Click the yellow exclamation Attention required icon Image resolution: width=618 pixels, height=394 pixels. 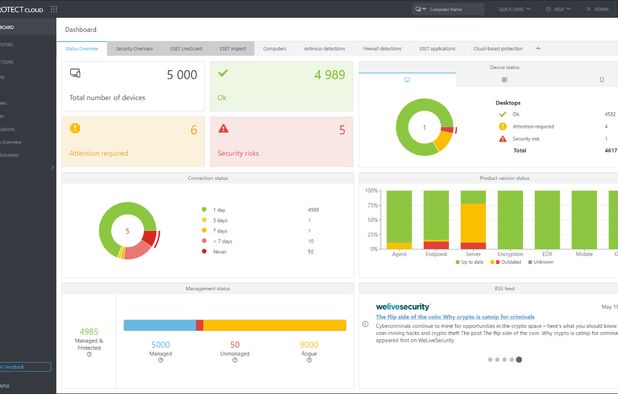[x=75, y=128]
